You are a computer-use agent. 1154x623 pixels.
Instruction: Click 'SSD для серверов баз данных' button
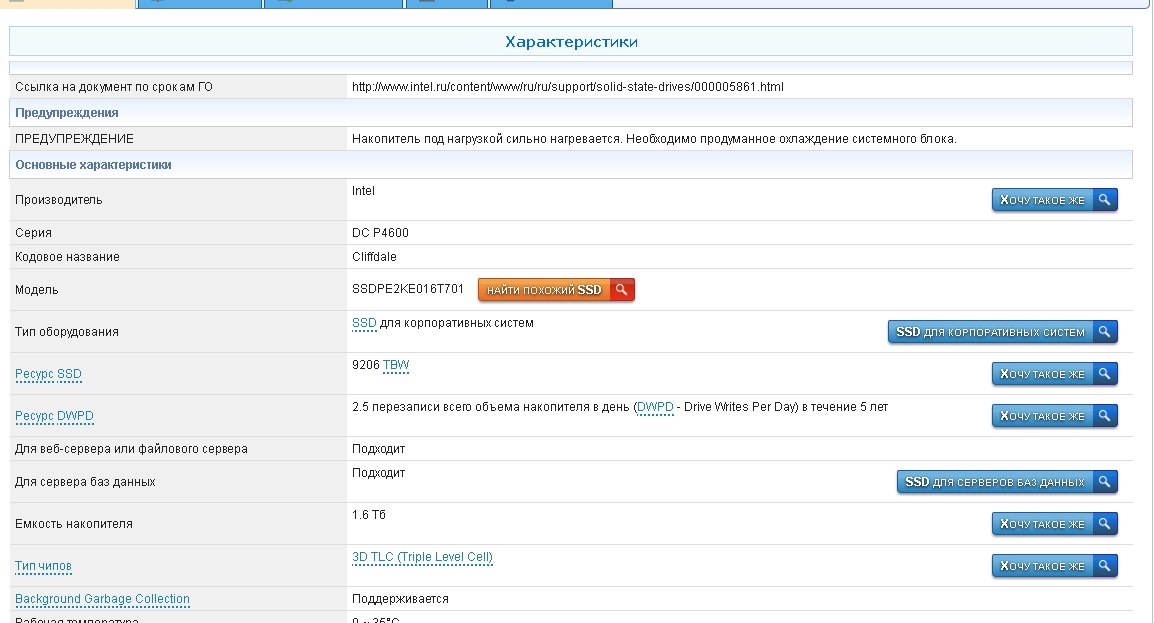(1008, 483)
